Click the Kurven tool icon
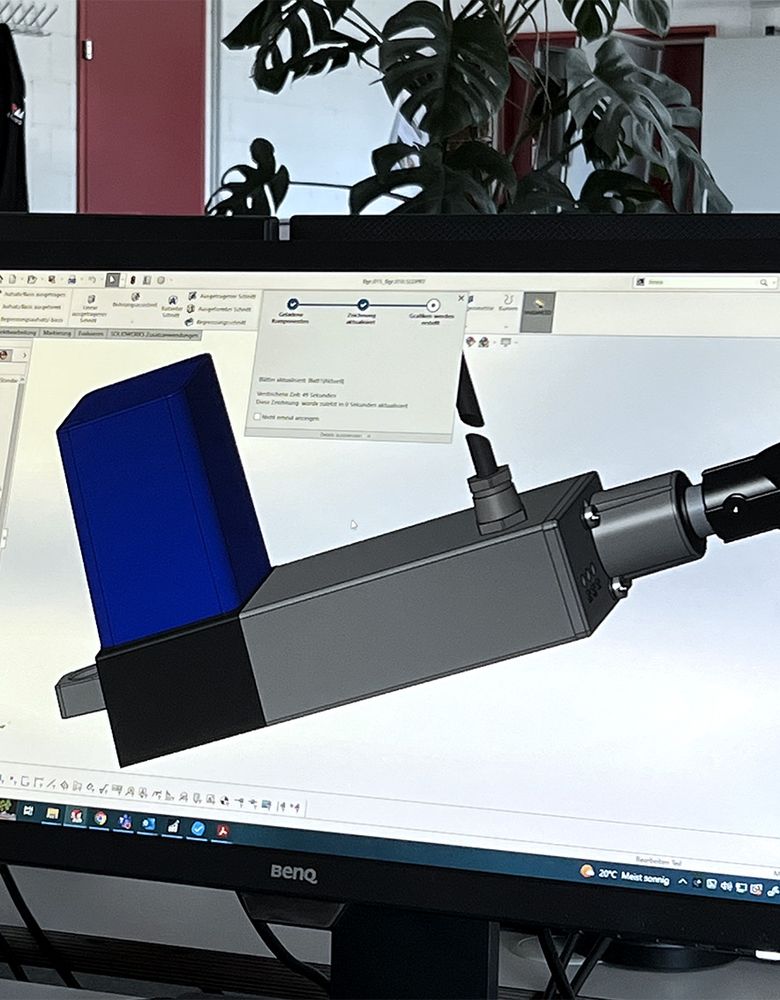The width and height of the screenshot is (780, 1000). coord(508,302)
